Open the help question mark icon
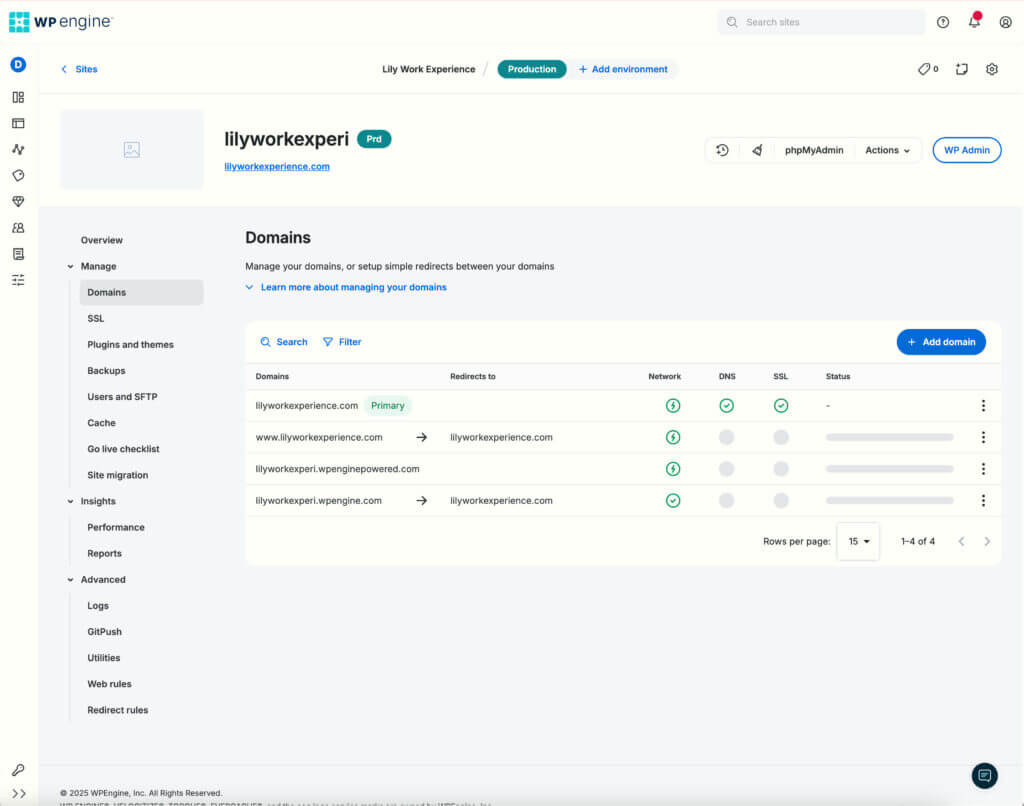The height and width of the screenshot is (806, 1024). coord(942,22)
